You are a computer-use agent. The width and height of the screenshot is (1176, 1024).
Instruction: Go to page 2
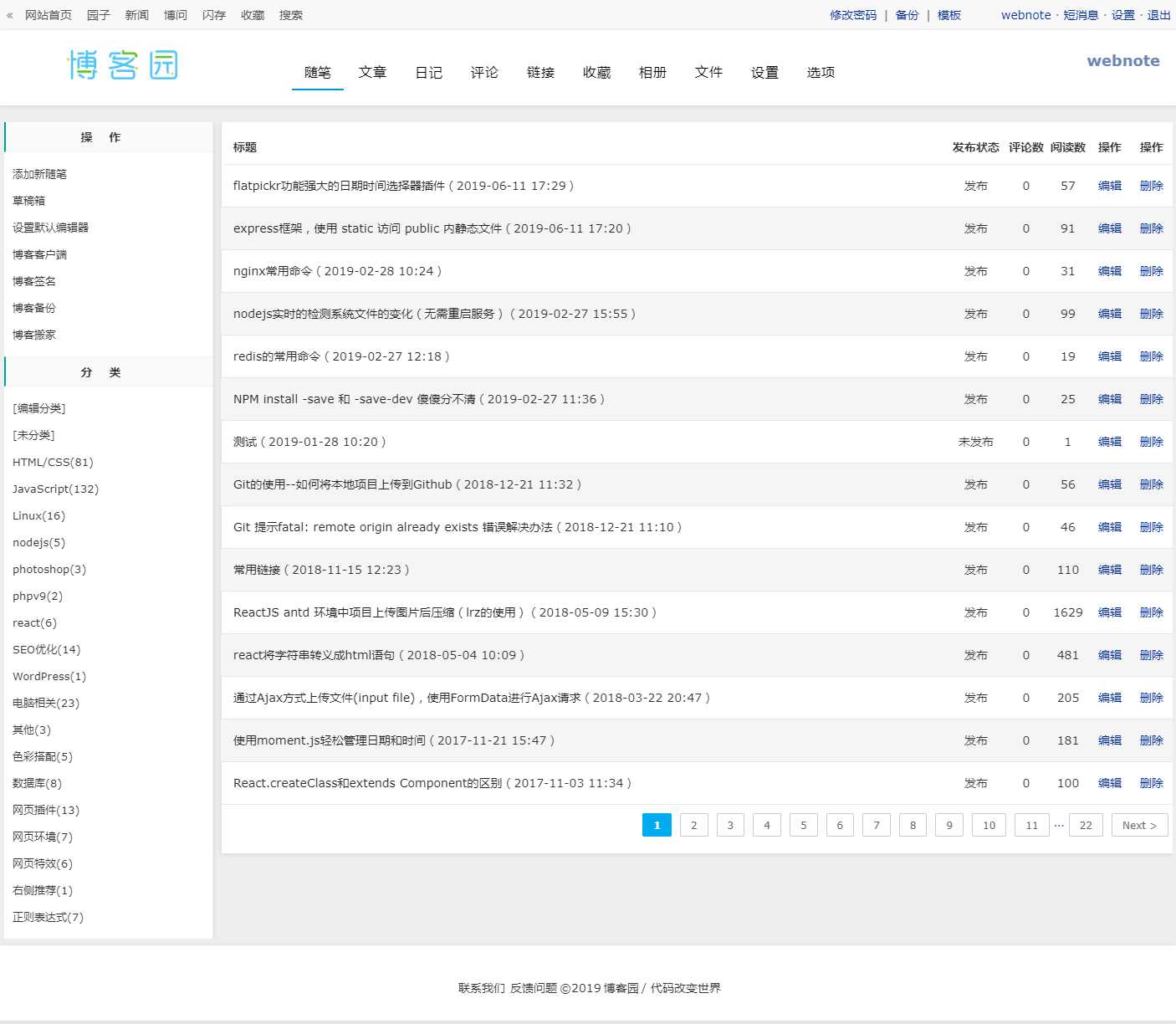pos(694,825)
